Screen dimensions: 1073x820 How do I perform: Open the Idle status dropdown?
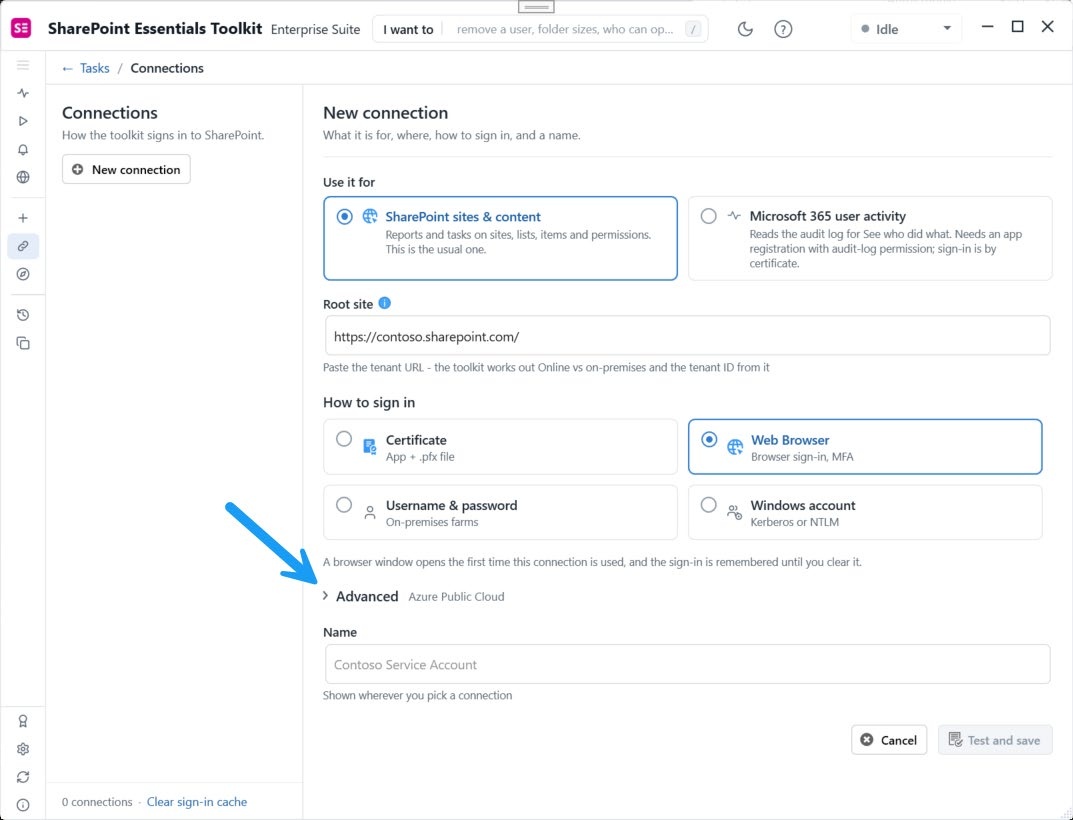(906, 29)
